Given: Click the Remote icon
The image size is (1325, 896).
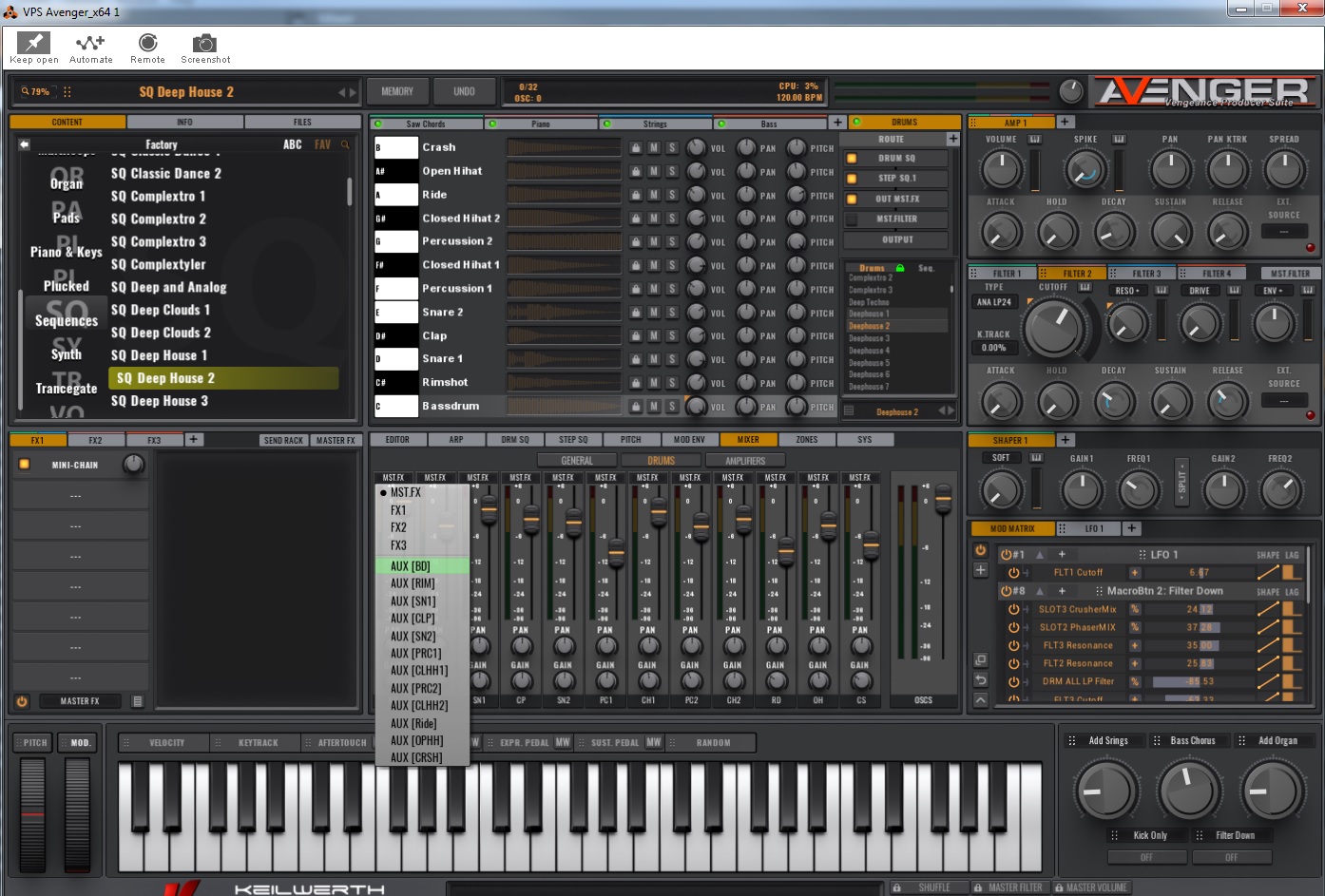Looking at the screenshot, I should (147, 43).
